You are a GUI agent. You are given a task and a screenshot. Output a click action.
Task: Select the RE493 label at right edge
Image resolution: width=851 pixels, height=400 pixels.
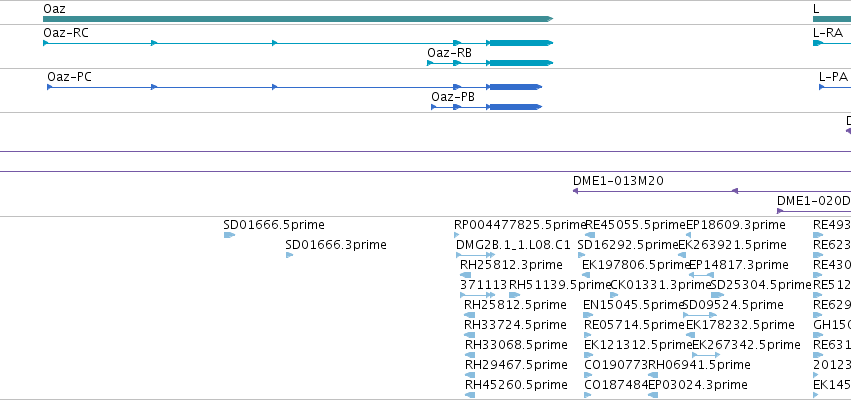click(832, 225)
